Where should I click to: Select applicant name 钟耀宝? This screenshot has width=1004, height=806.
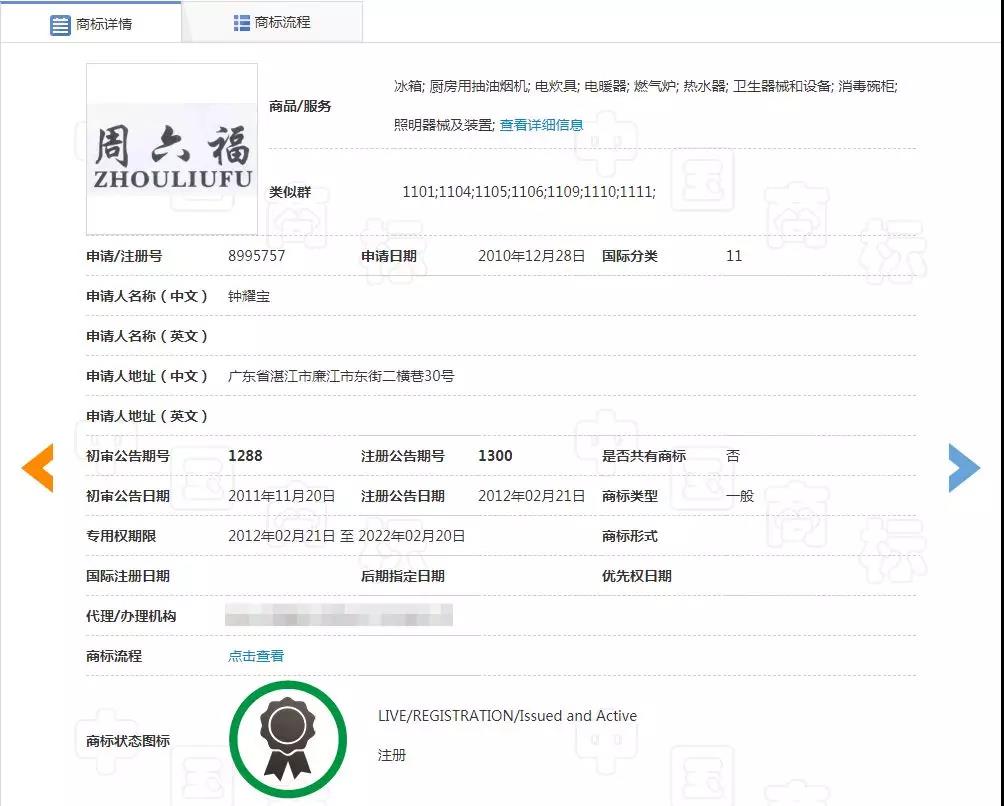(249, 296)
